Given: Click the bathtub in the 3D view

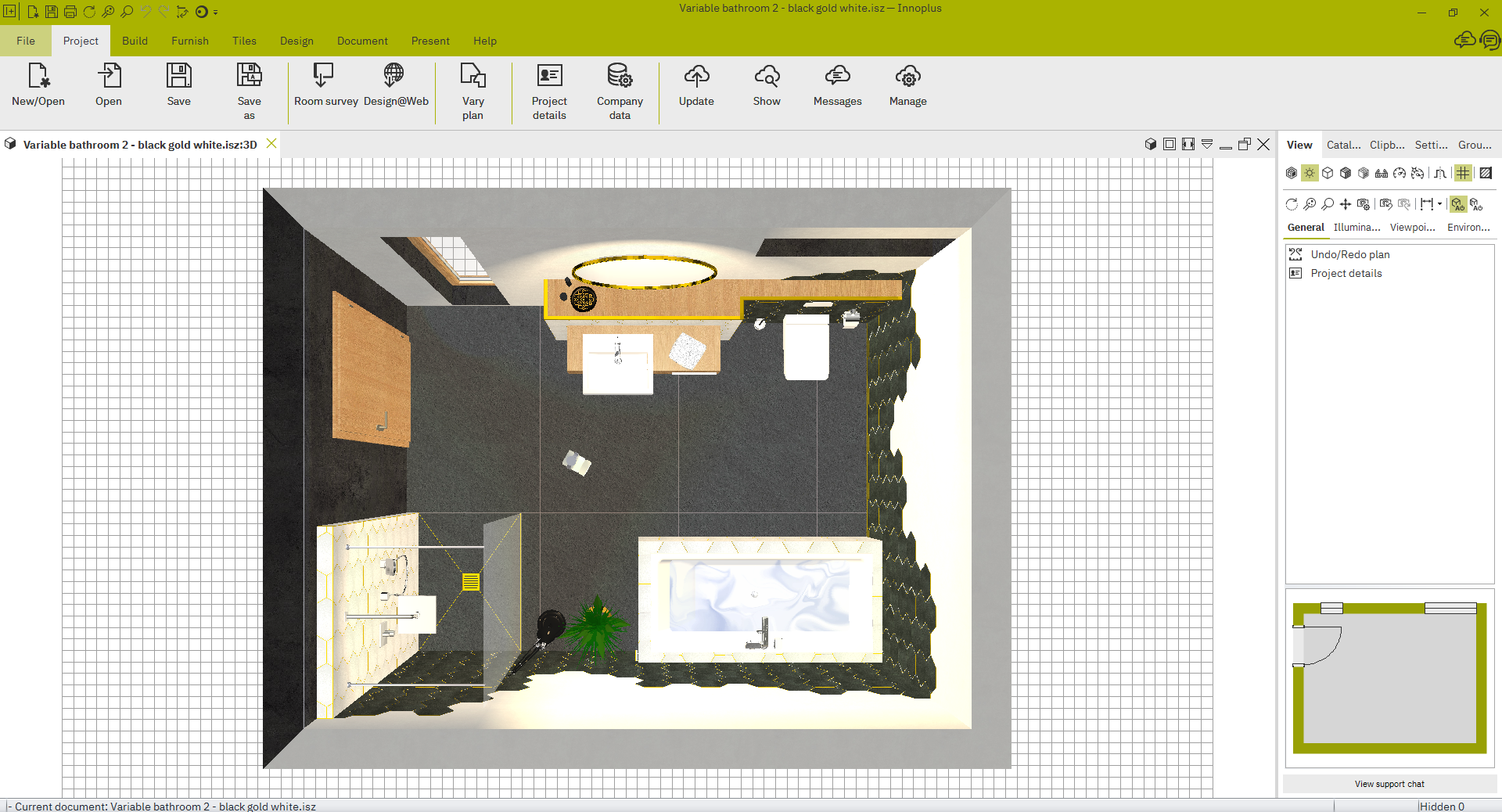Looking at the screenshot, I should click(760, 600).
